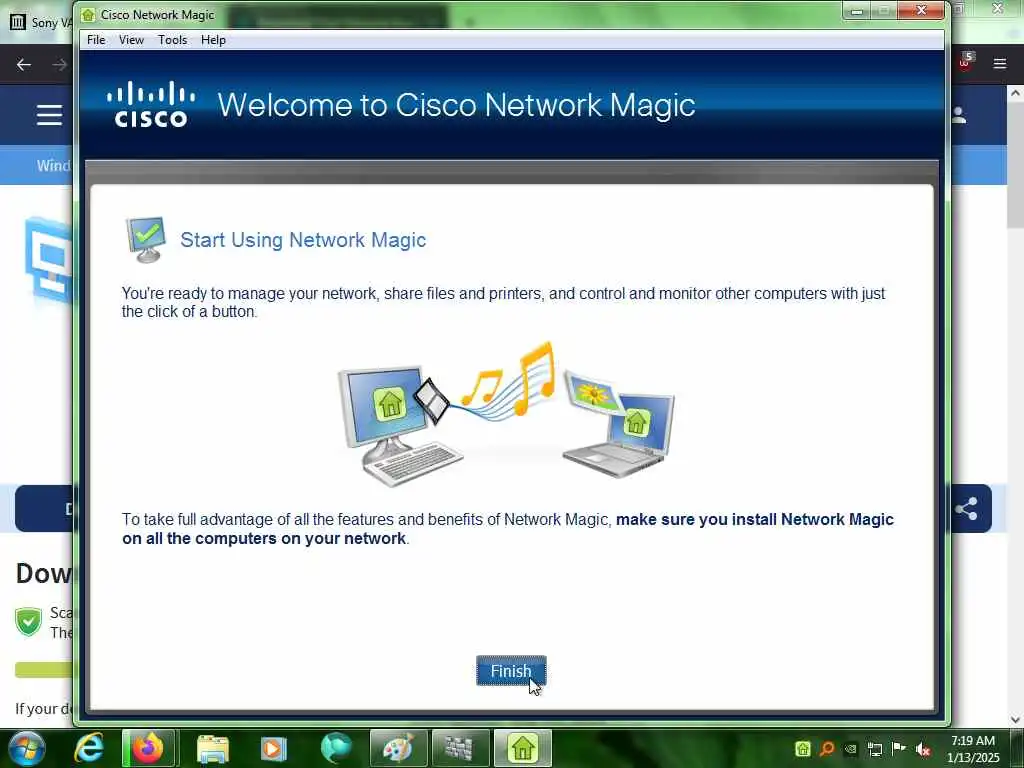Screen dimensions: 1024x768
Task: Click the browser scrollbar down arrow
Action: coord(1015,719)
